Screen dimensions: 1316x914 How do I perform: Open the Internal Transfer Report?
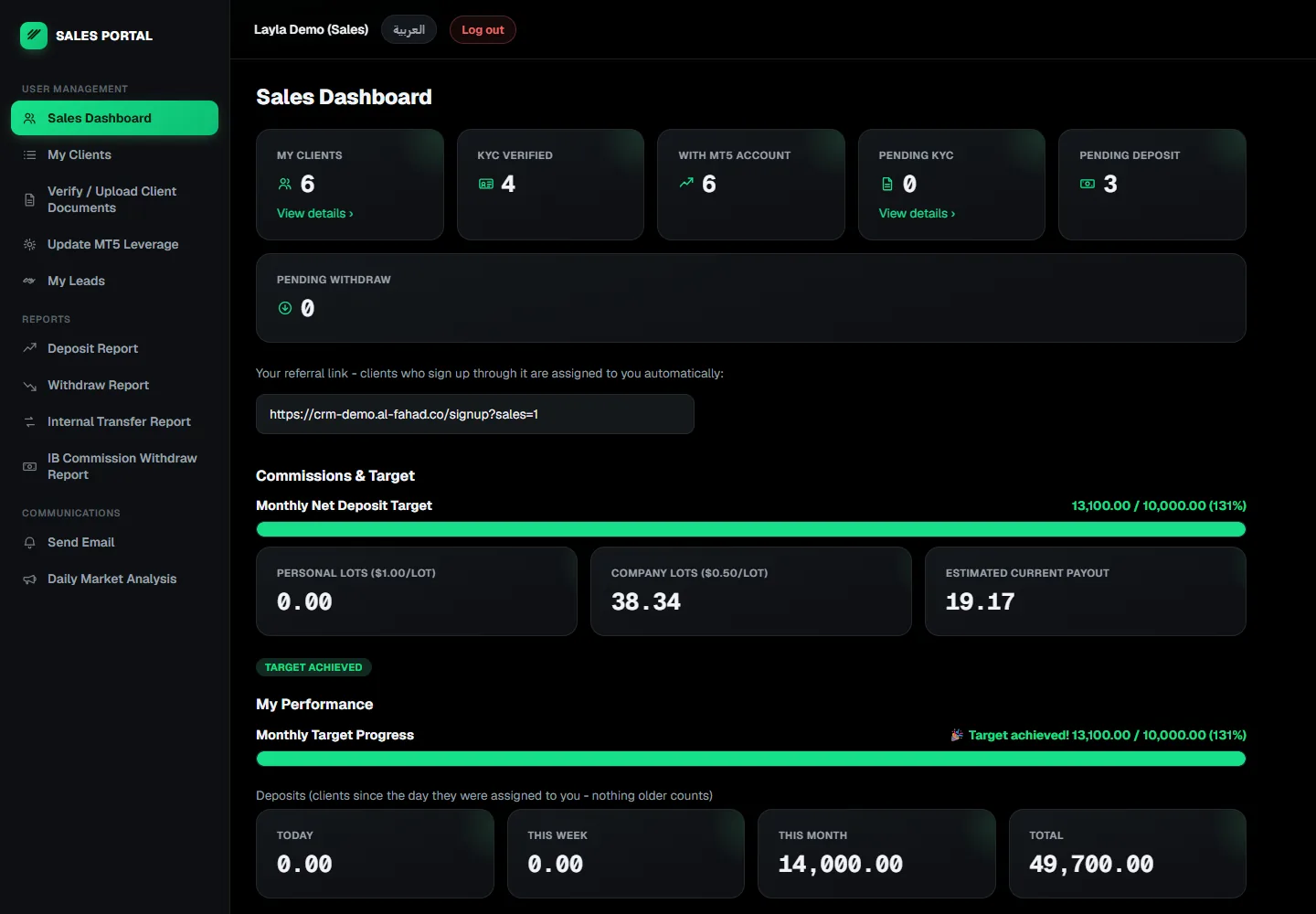[114, 421]
